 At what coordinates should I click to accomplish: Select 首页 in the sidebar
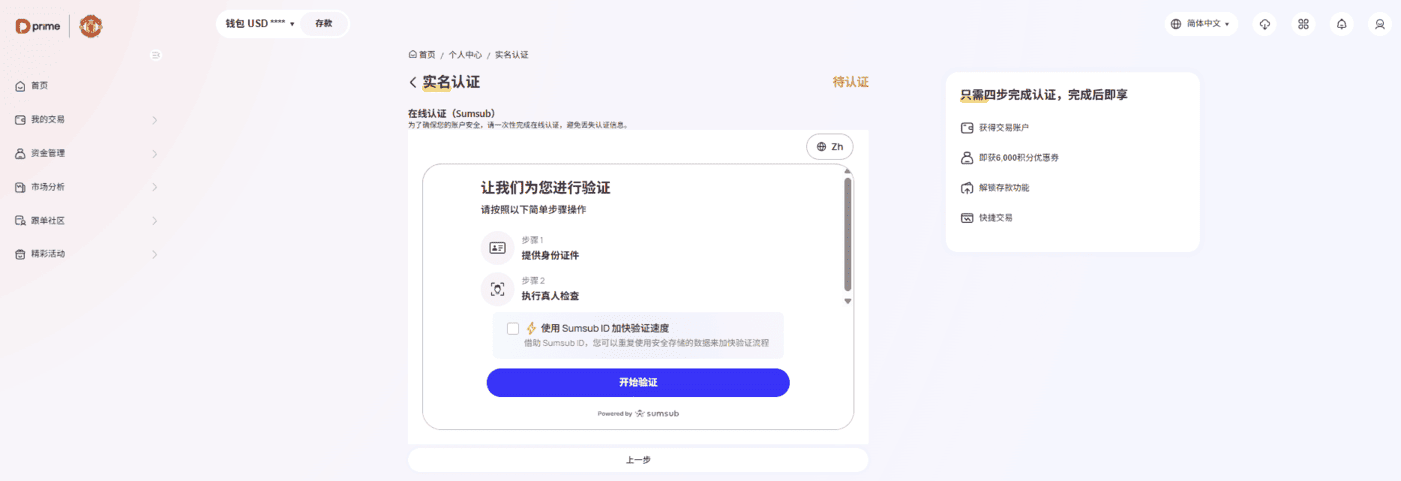point(40,86)
